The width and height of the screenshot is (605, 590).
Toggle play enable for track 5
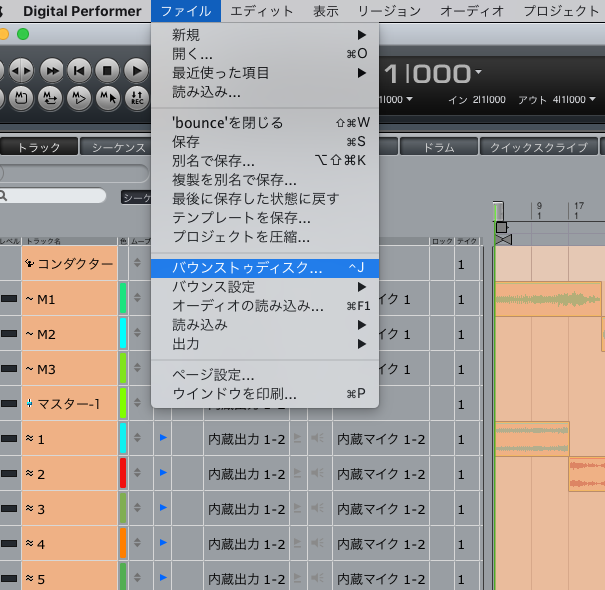coord(163,578)
